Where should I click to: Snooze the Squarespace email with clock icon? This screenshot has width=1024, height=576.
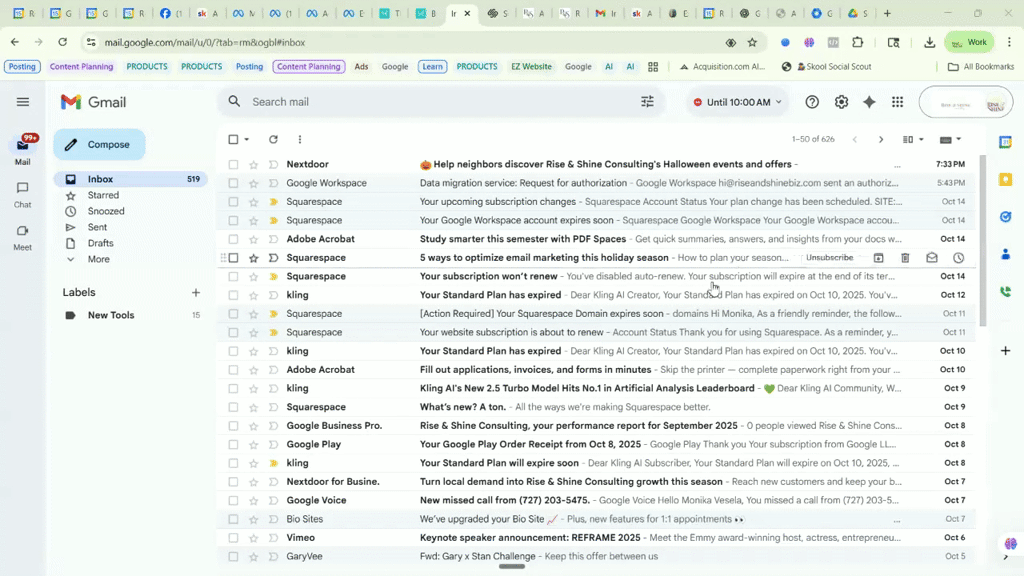[x=957, y=257]
